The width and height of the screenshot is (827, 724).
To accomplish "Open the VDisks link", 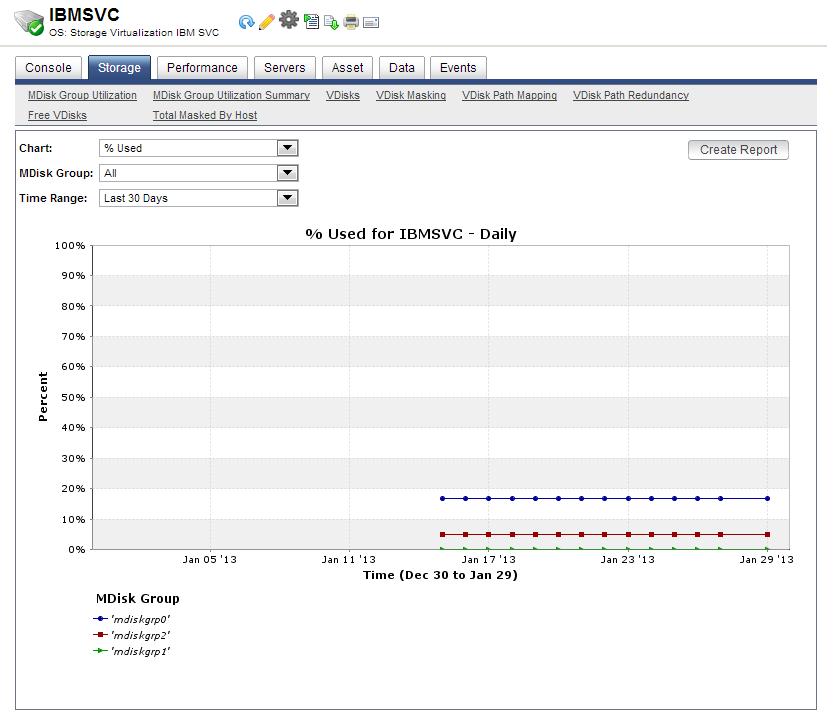I will (x=342, y=95).
